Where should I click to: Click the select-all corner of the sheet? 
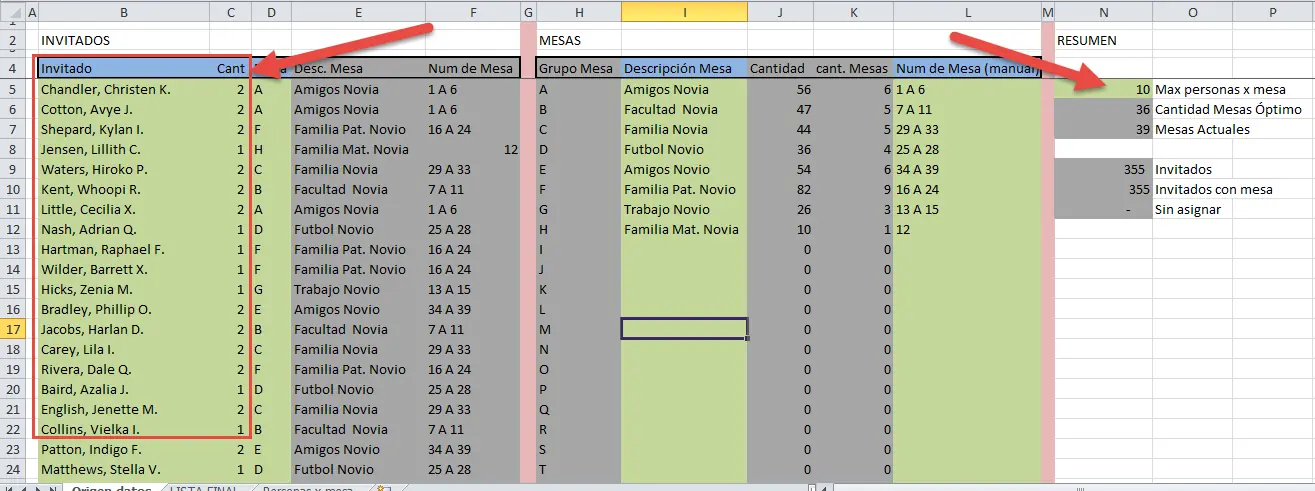coord(12,12)
